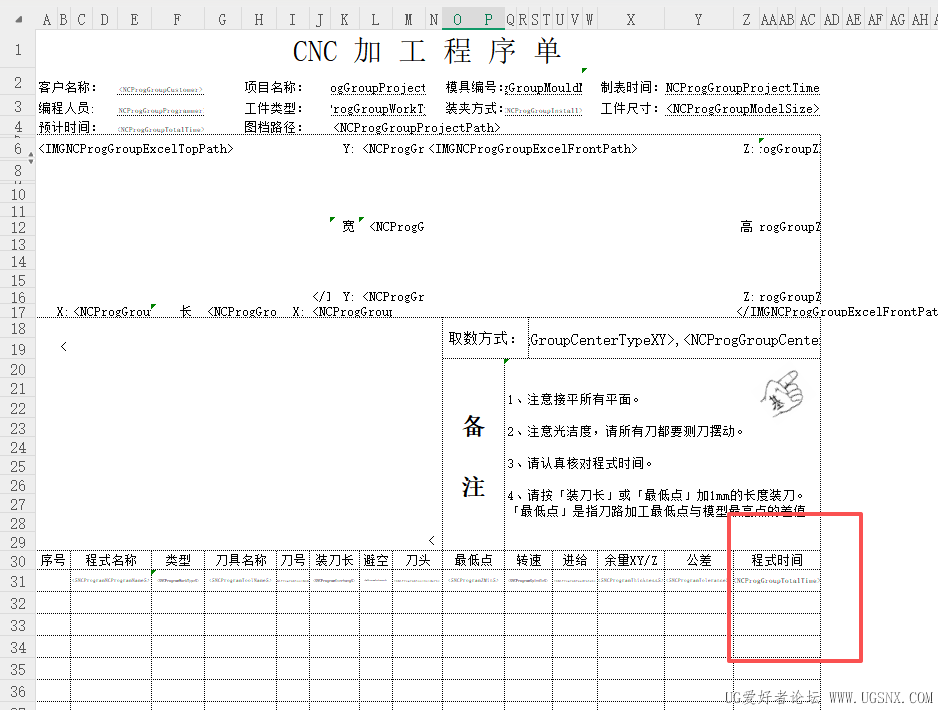Click the 备注 merged cell
Screen dimensions: 938x710
[x=473, y=456]
